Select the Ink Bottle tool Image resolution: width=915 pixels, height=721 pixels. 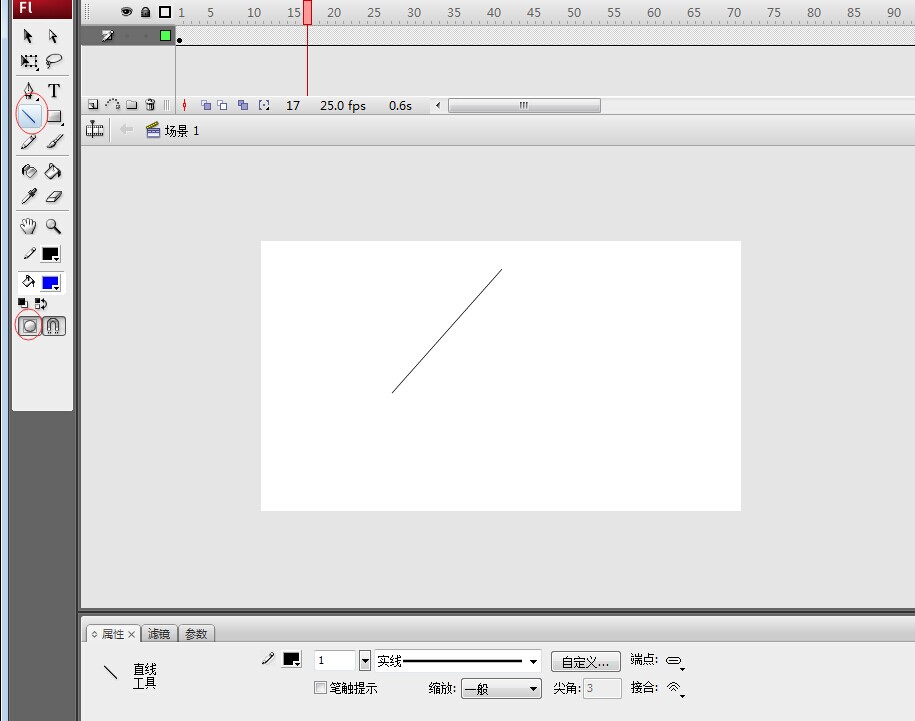pyautogui.click(x=29, y=172)
